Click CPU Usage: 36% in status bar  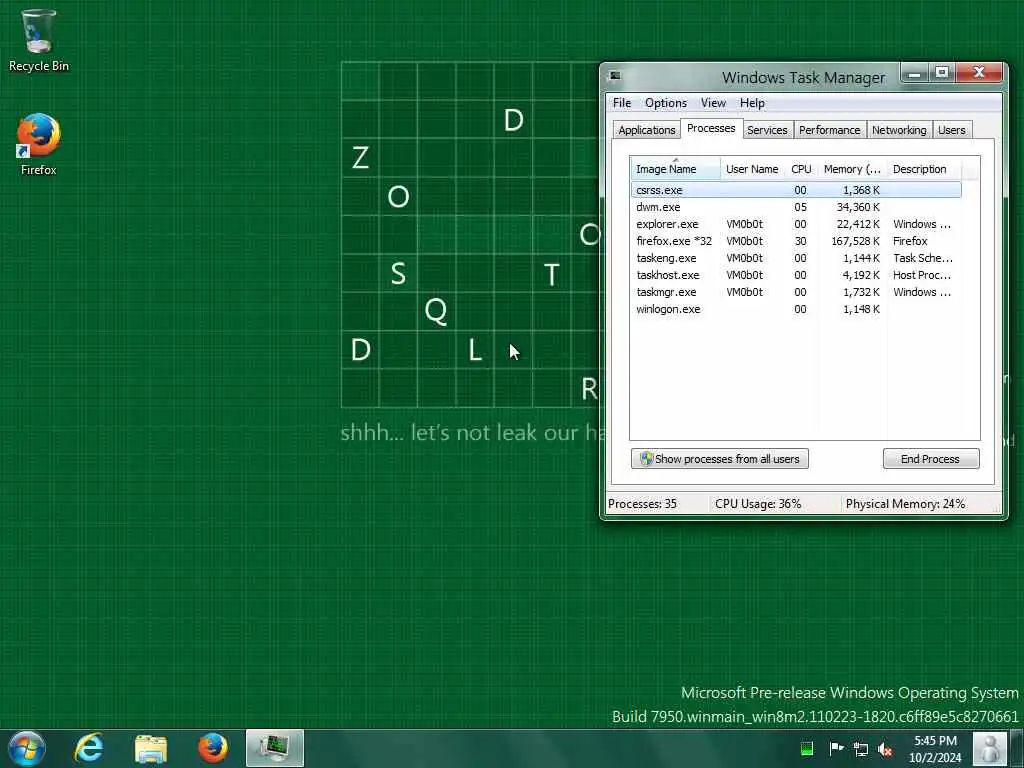click(758, 504)
